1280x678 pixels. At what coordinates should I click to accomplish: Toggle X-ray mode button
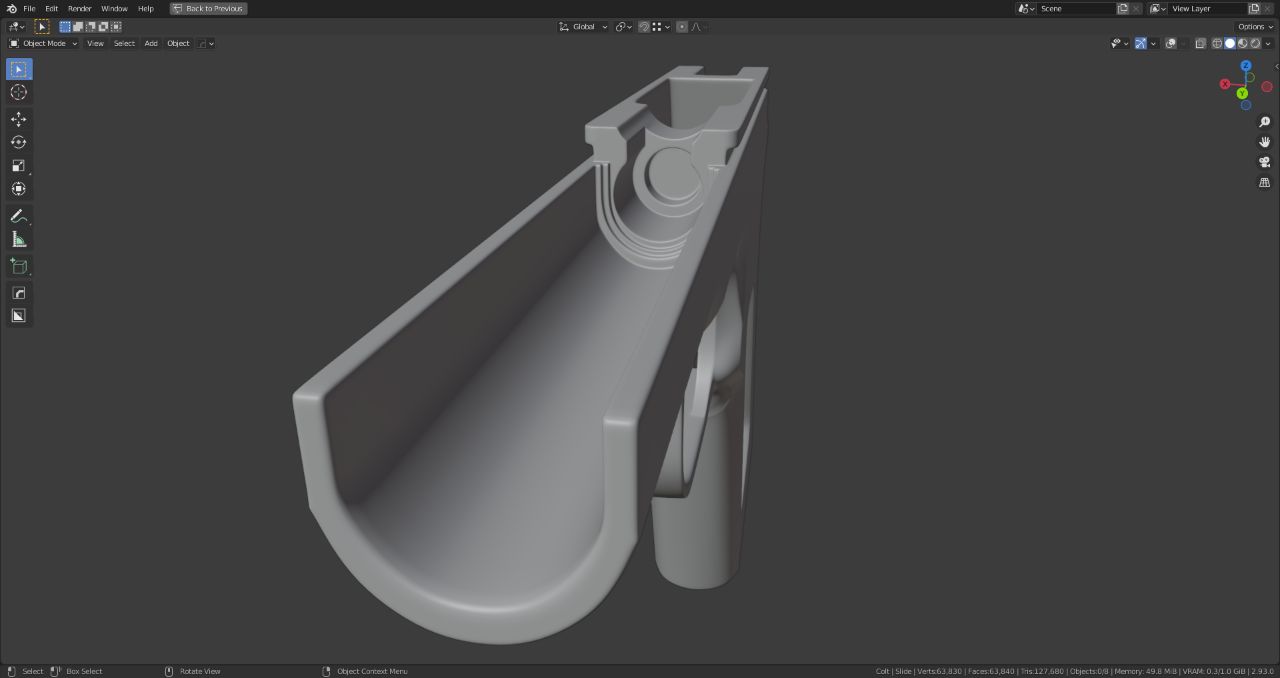[1201, 43]
